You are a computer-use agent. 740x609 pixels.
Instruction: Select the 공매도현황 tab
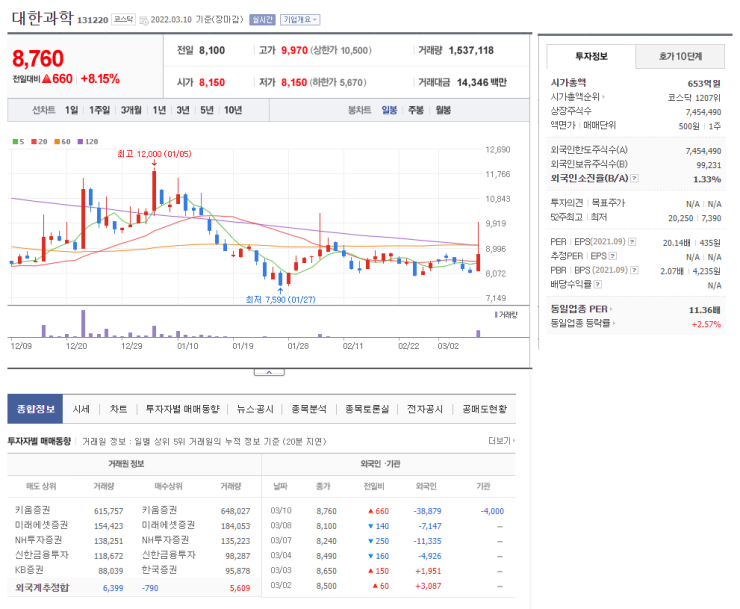click(484, 409)
